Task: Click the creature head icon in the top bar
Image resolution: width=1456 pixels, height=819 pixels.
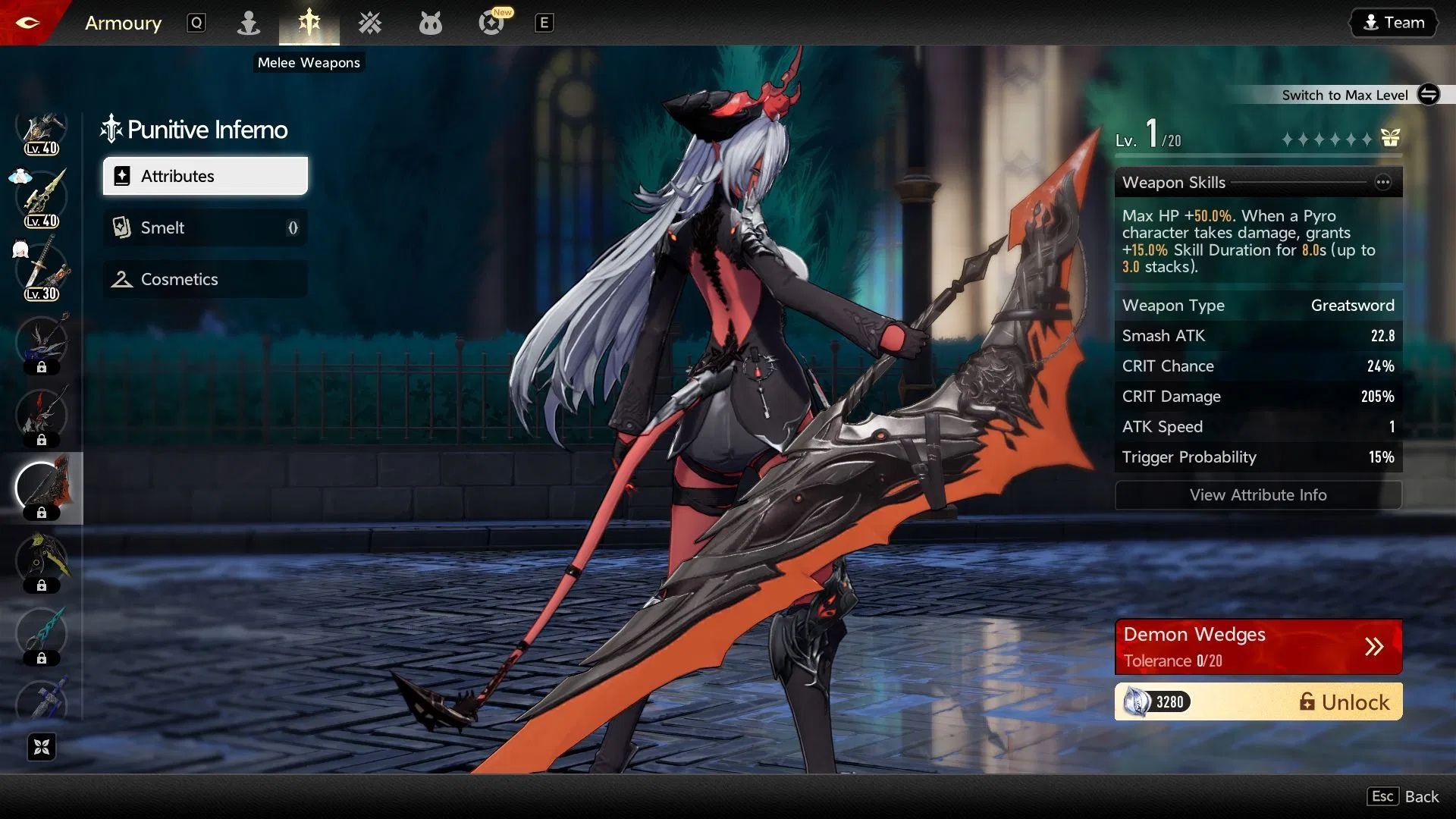Action: (430, 23)
